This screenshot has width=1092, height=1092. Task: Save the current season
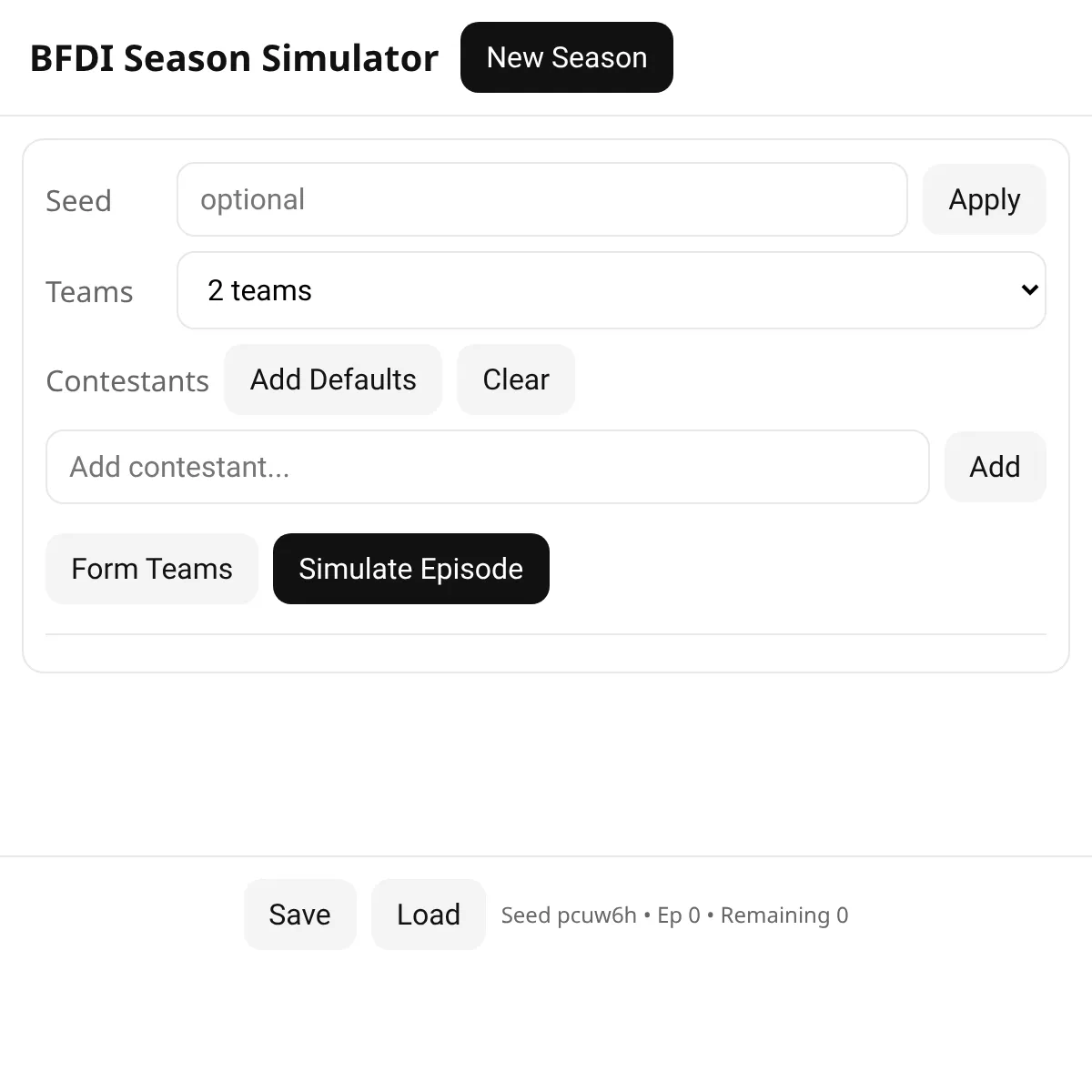[x=299, y=915]
